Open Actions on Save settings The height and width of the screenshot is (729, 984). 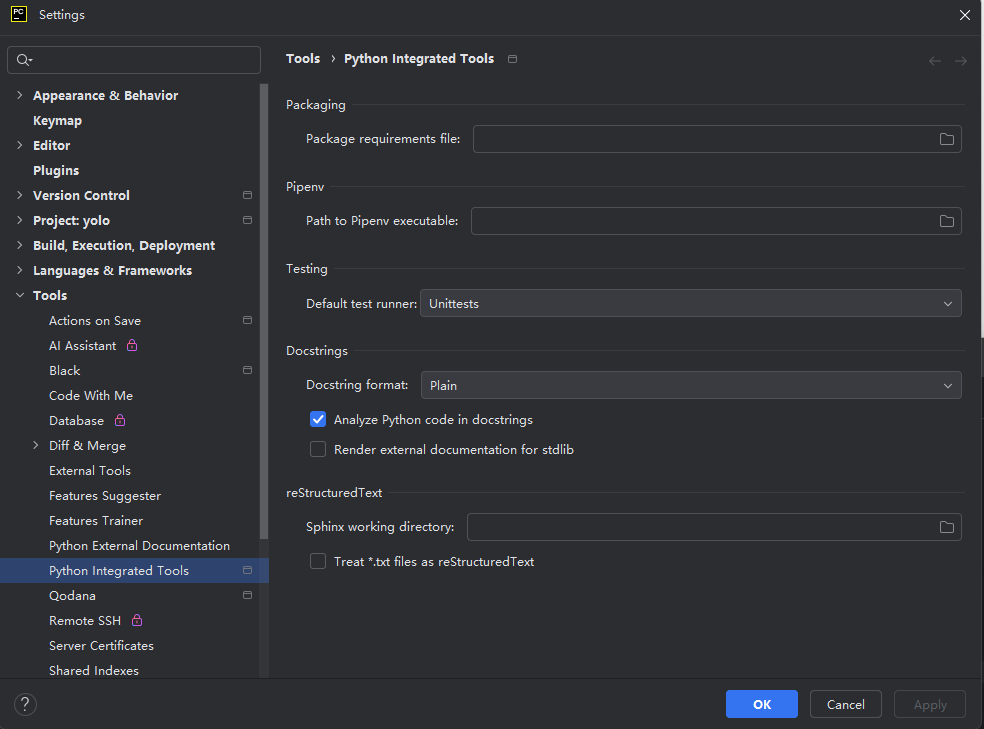pos(95,321)
